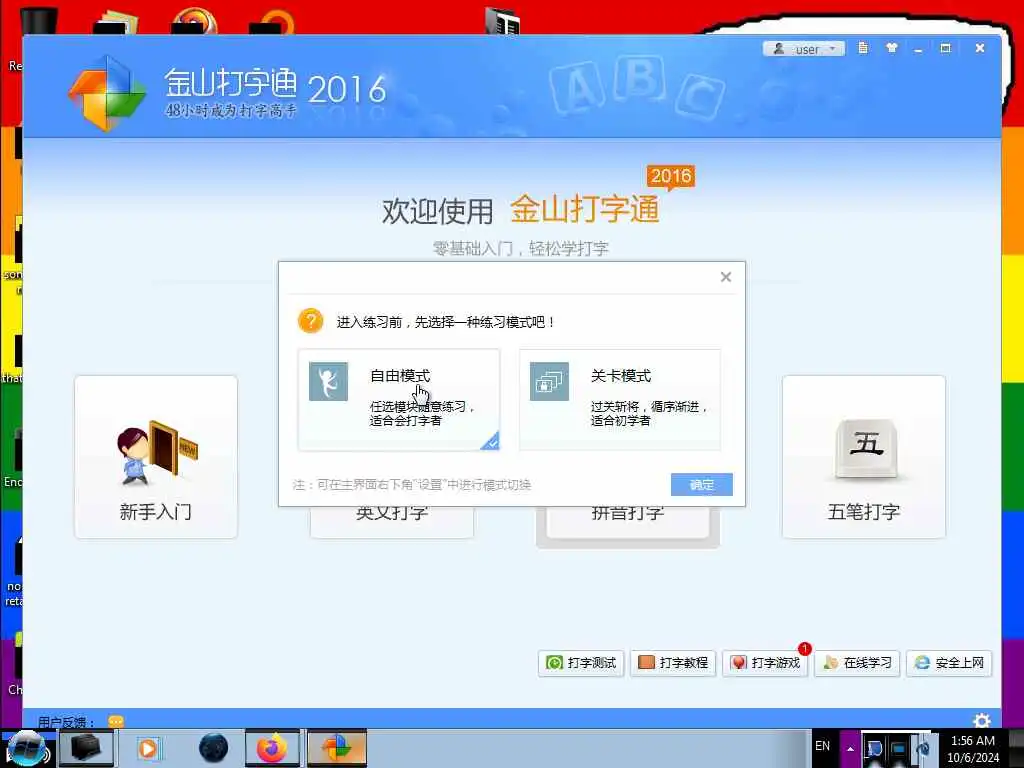The height and width of the screenshot is (768, 1024).
Task: Open settings gear at bottom right
Action: (x=982, y=720)
